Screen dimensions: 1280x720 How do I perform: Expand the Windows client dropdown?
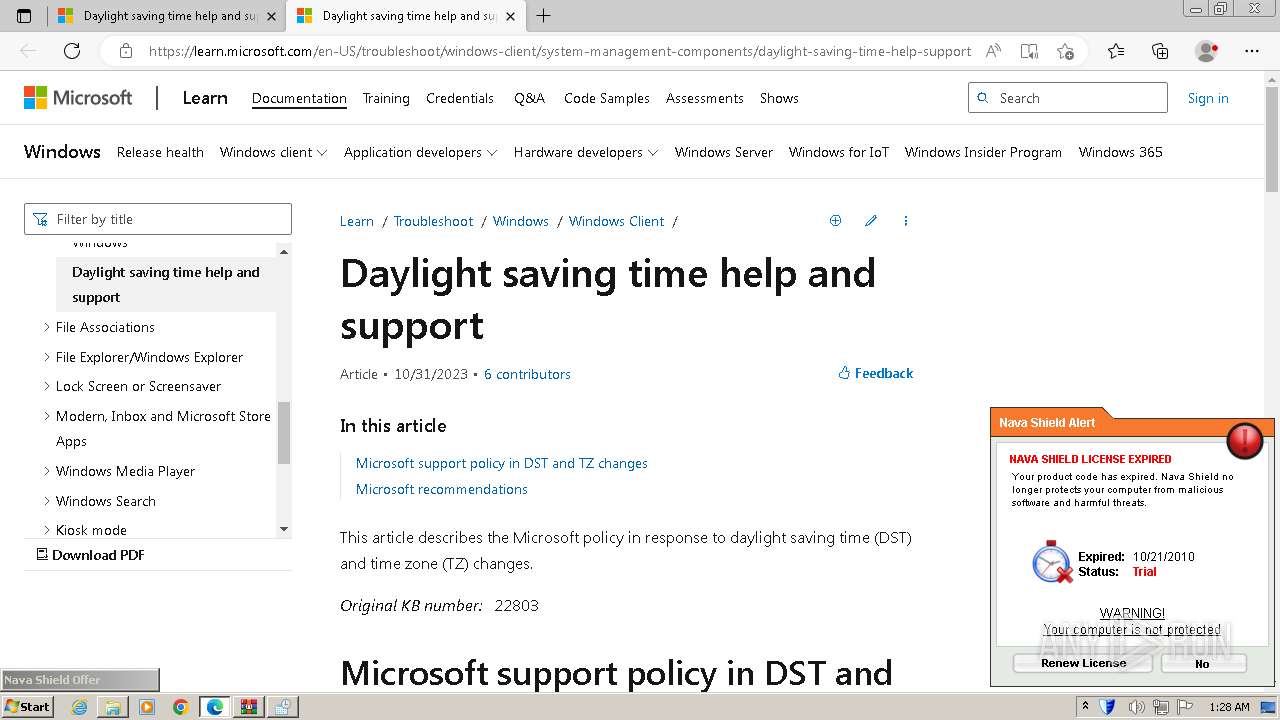click(274, 152)
